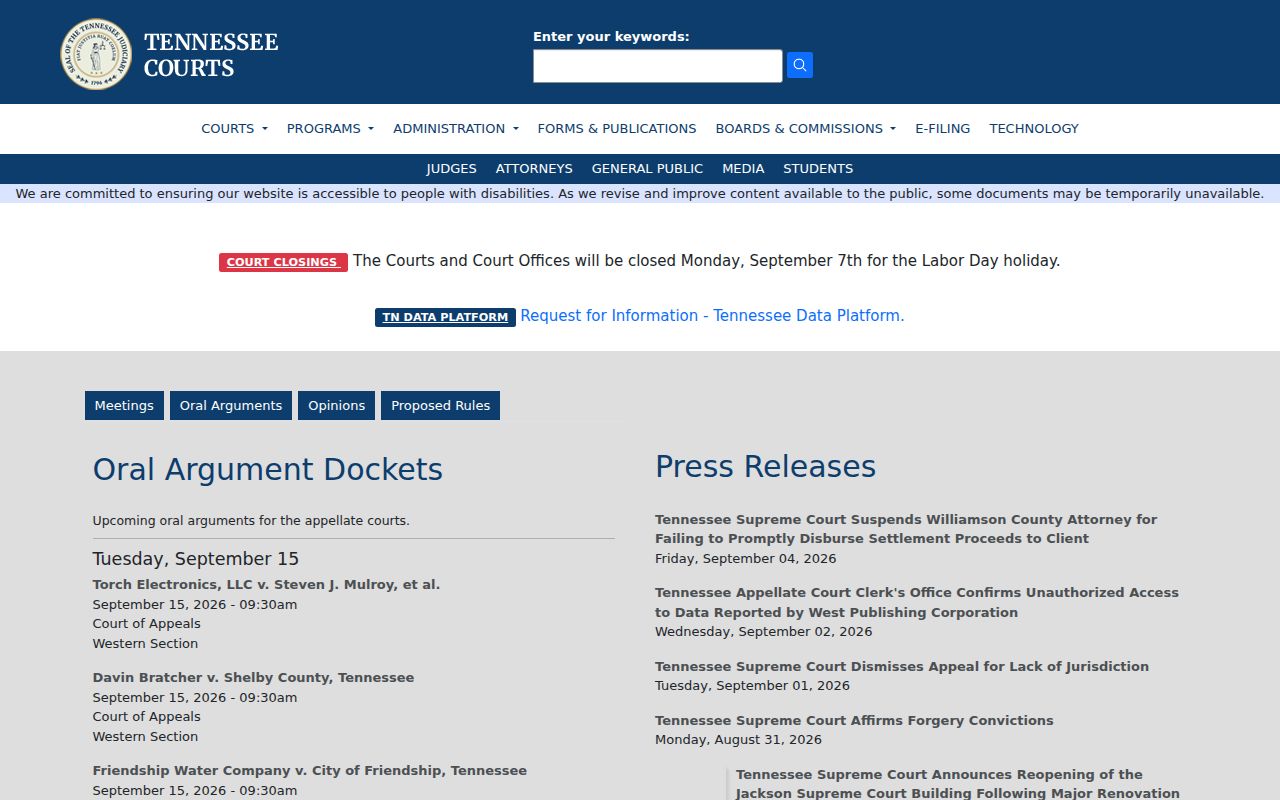Click the Tennessee Judiciary seal logo
The height and width of the screenshot is (800, 1280).
point(96,54)
